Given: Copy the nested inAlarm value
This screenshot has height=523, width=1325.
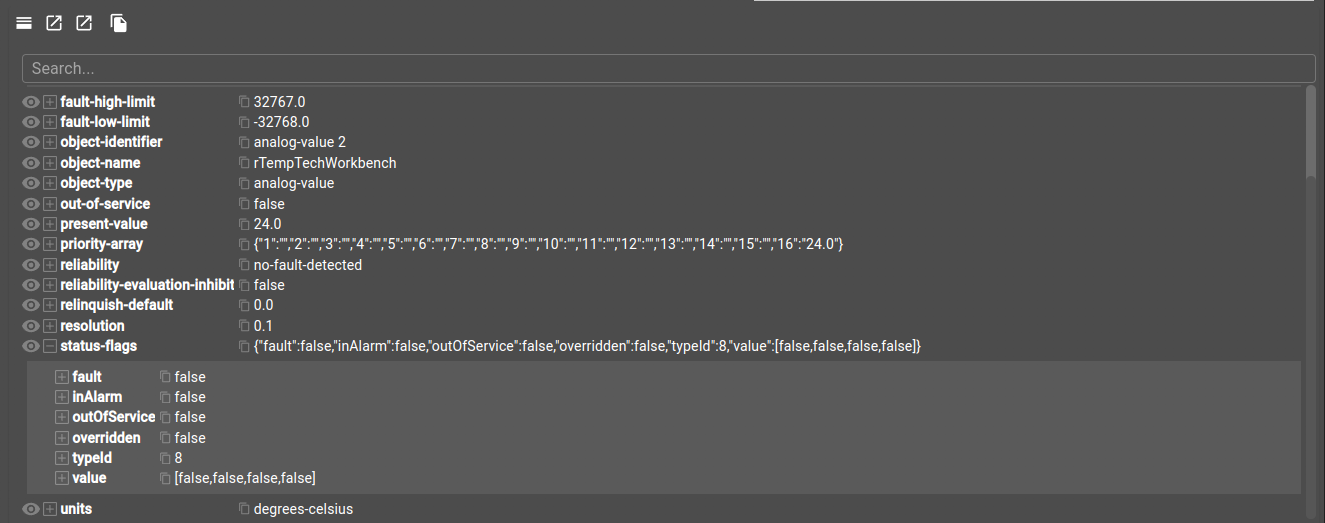Looking at the screenshot, I should (x=165, y=397).
